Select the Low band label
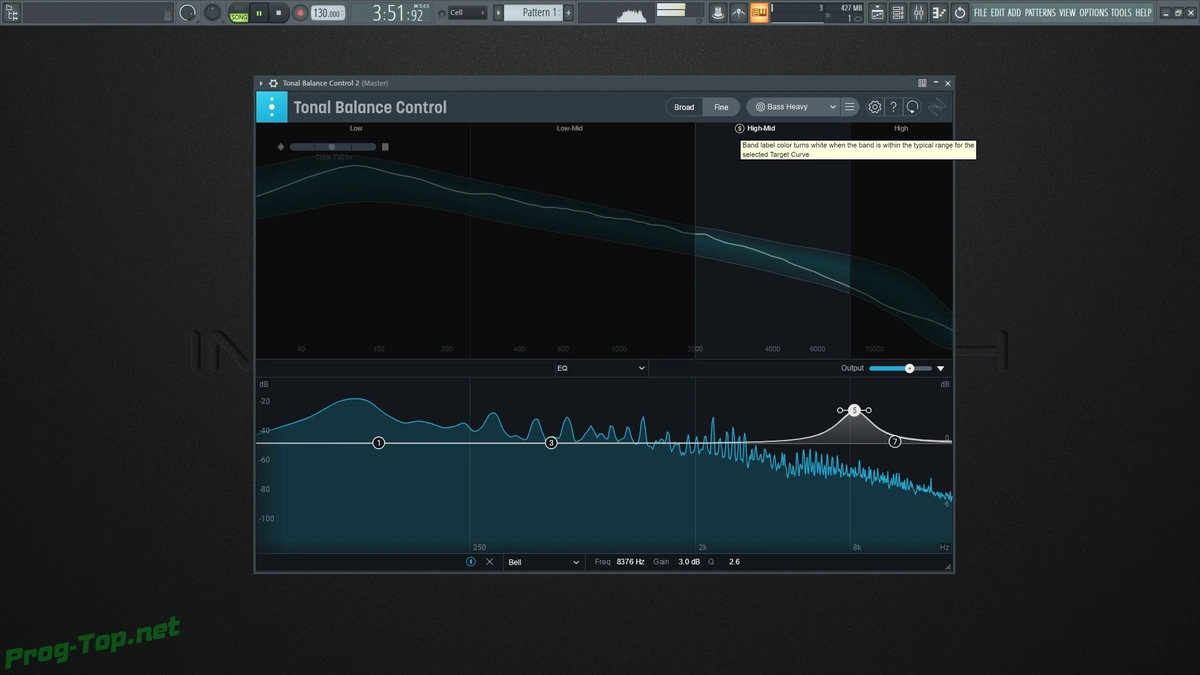 [356, 128]
